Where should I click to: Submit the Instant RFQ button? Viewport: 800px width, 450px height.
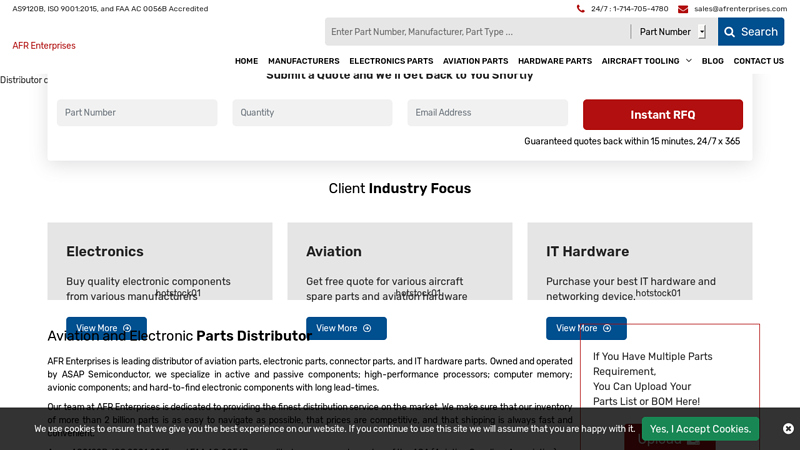(663, 115)
